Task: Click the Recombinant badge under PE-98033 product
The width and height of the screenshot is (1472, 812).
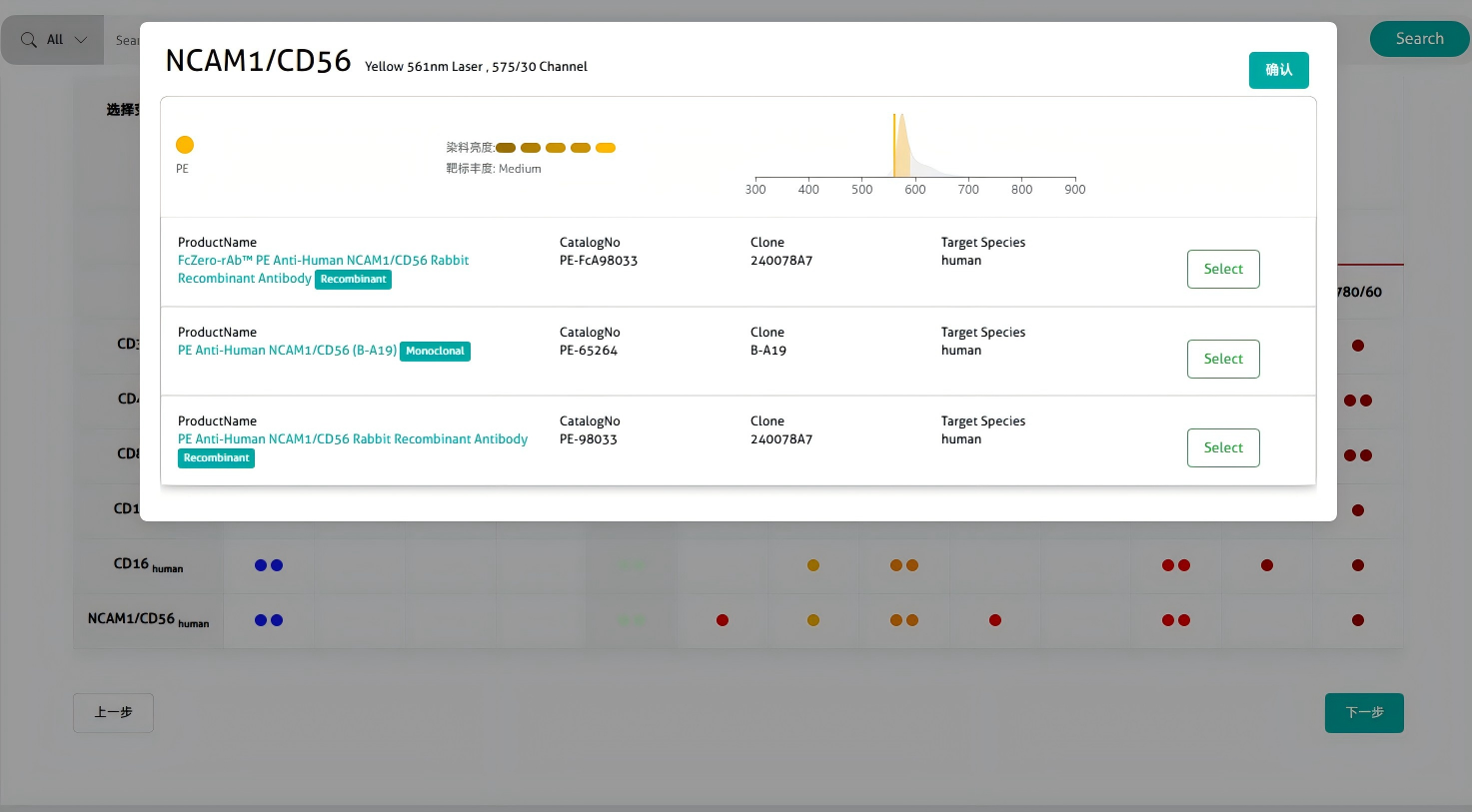Action: pyautogui.click(x=217, y=458)
